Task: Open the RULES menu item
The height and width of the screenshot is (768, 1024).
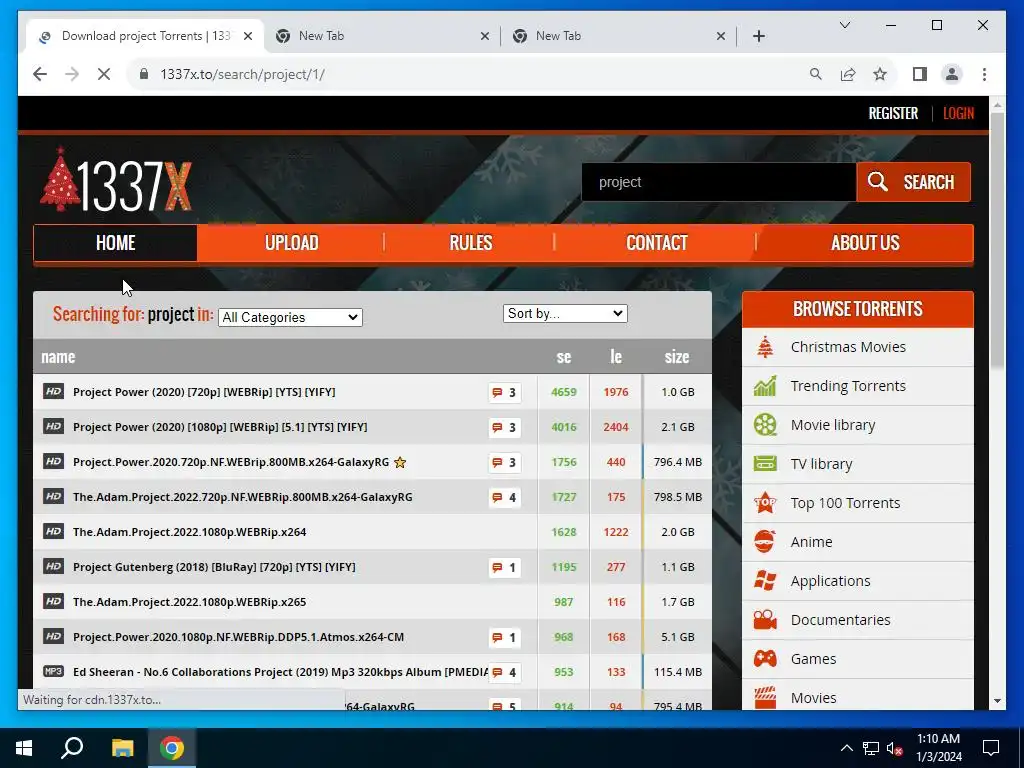Action: click(x=470, y=243)
